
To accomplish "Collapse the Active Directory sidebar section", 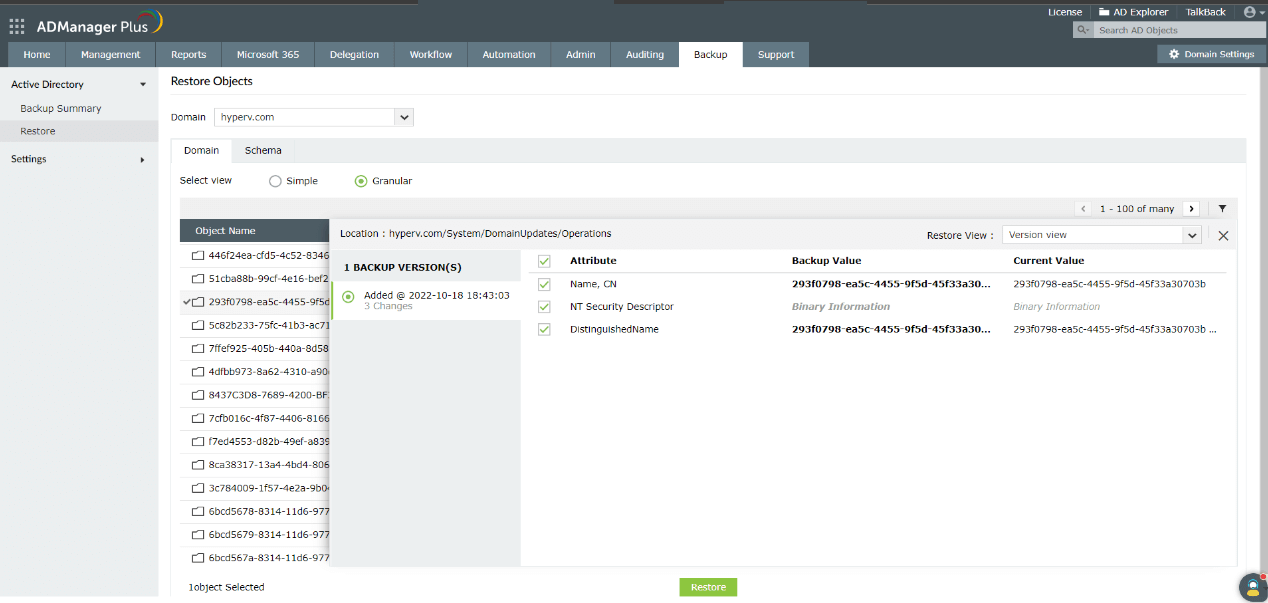I will coord(143,85).
